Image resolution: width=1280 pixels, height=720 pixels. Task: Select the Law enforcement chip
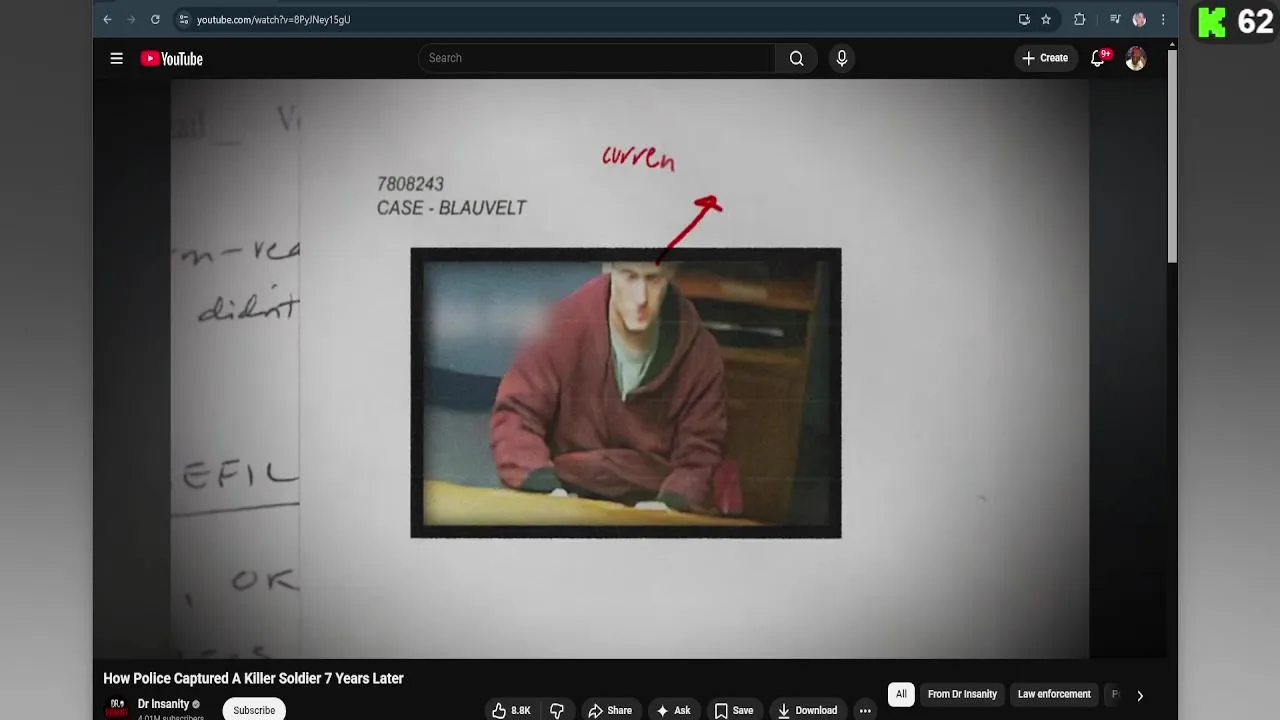1054,694
